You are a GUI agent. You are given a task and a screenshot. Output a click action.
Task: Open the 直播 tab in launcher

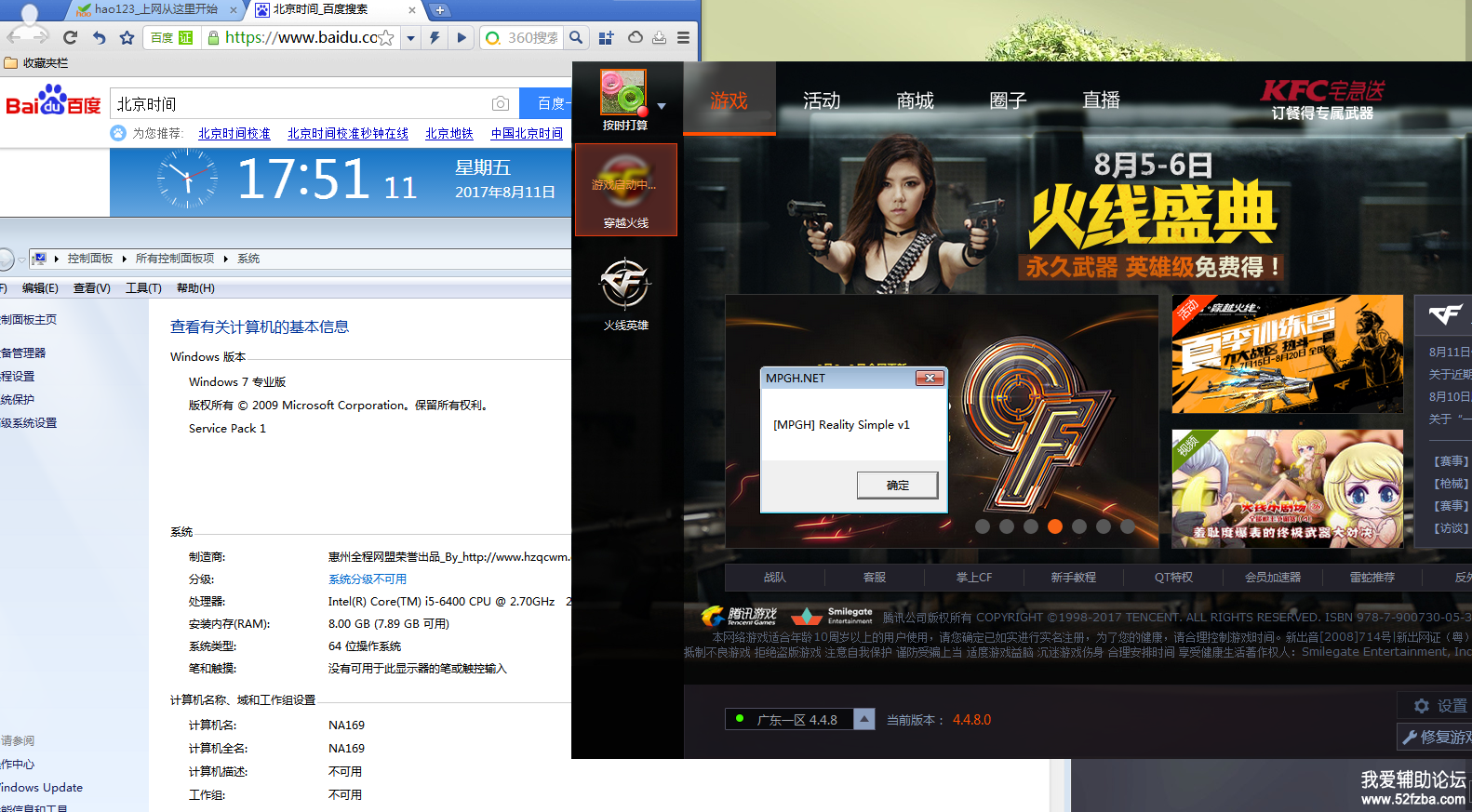1101,100
